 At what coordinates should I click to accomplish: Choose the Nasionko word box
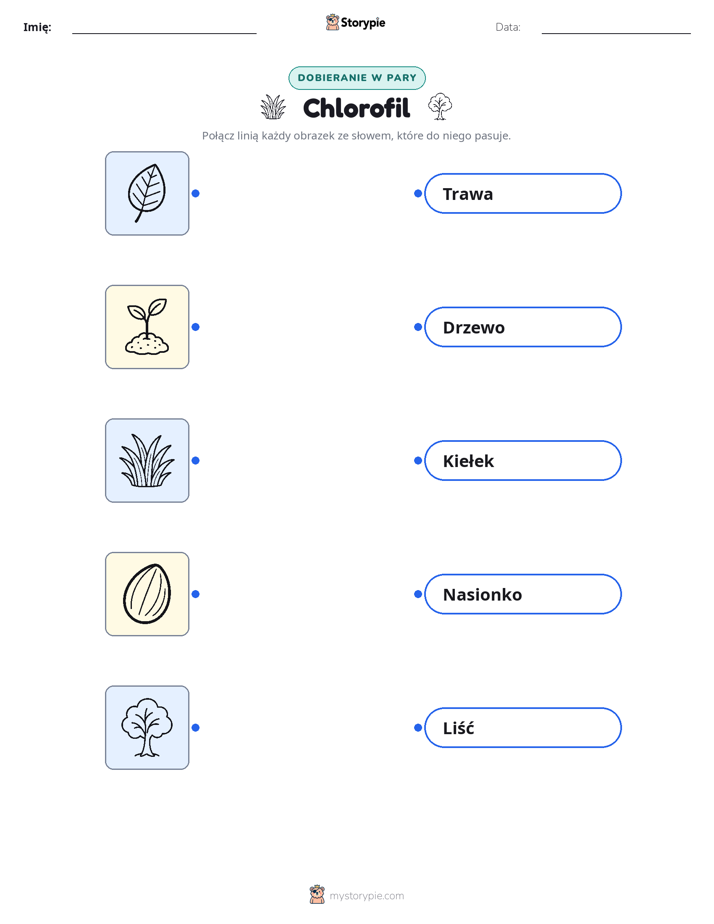[x=523, y=594]
